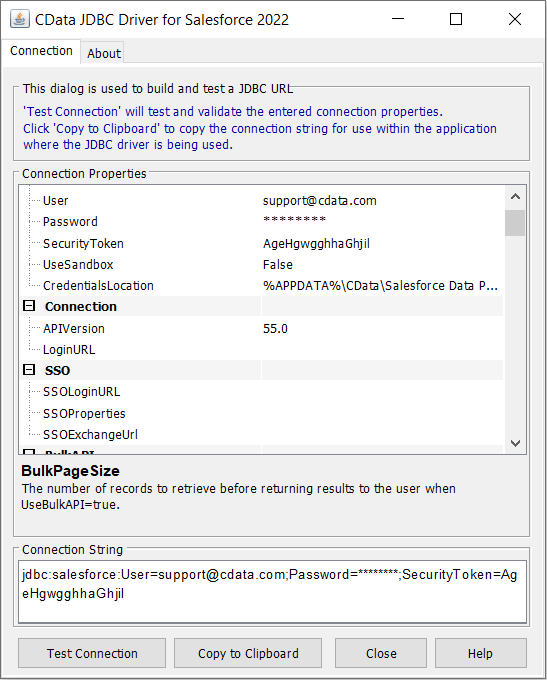Click the properties list scrollbar thumb
The width and height of the screenshot is (547, 680).
coord(515,223)
